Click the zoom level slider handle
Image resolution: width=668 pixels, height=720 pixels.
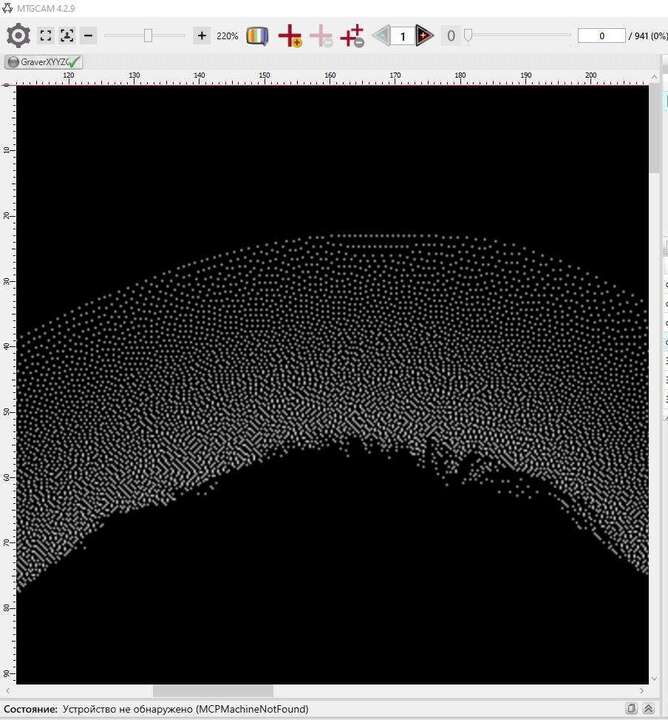click(148, 36)
